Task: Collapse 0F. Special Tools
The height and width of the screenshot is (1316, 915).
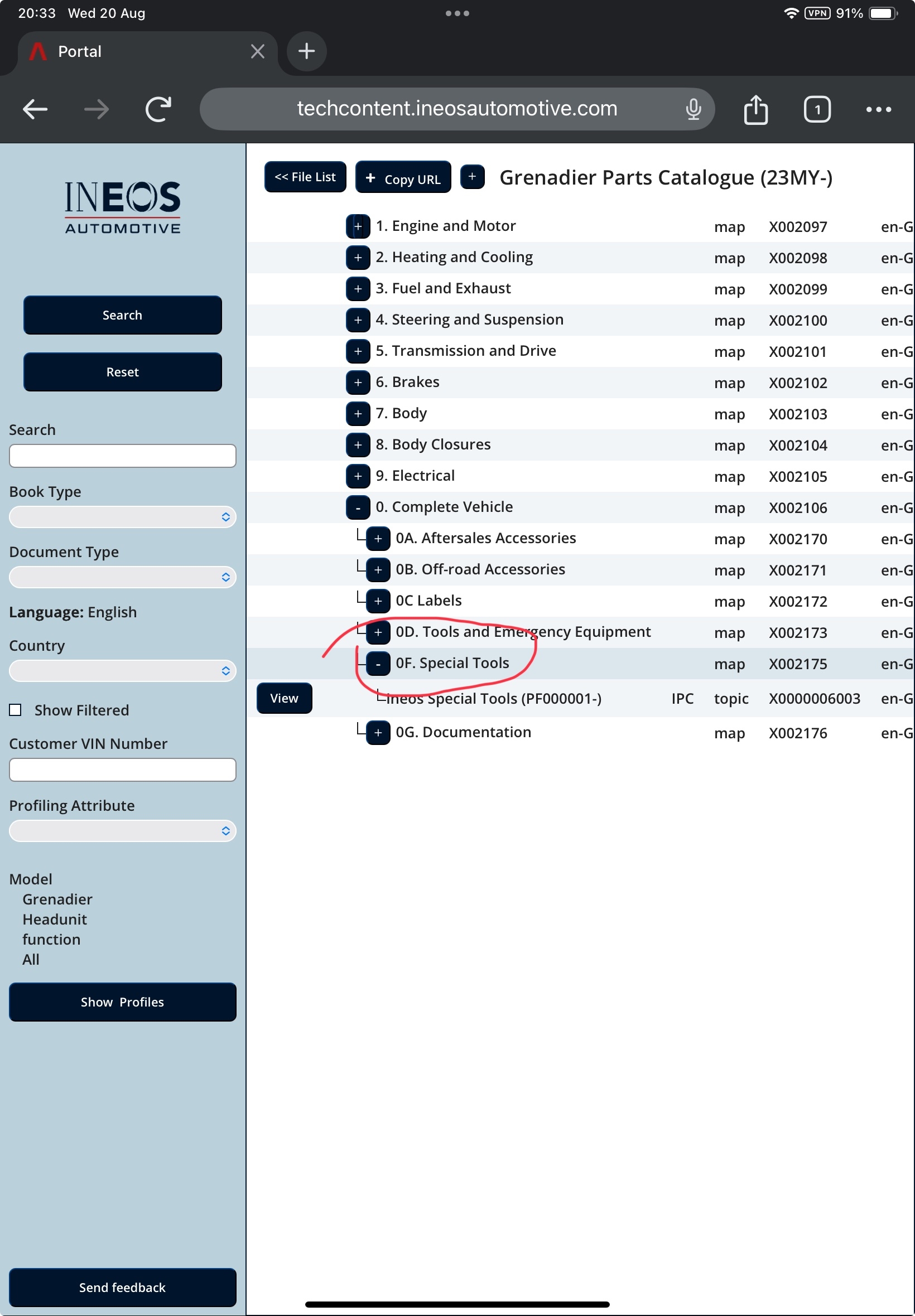Action: click(x=378, y=664)
